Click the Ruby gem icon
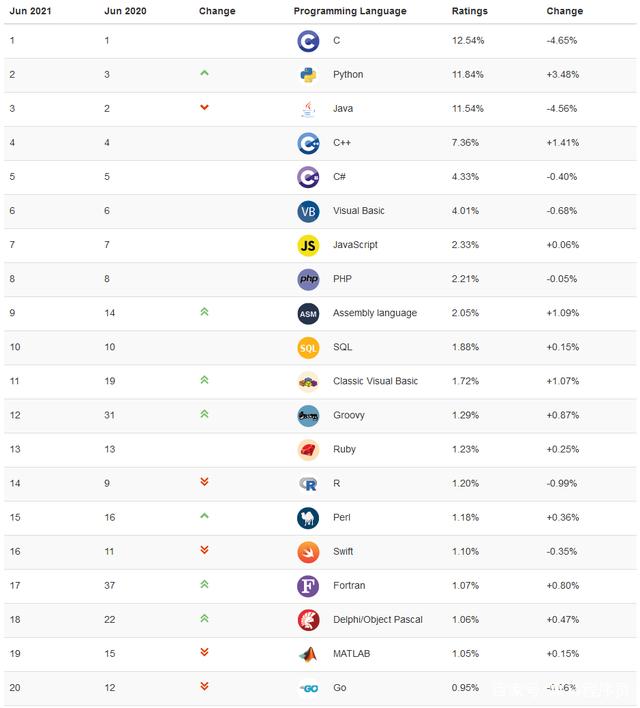The image size is (640, 708). [x=308, y=449]
